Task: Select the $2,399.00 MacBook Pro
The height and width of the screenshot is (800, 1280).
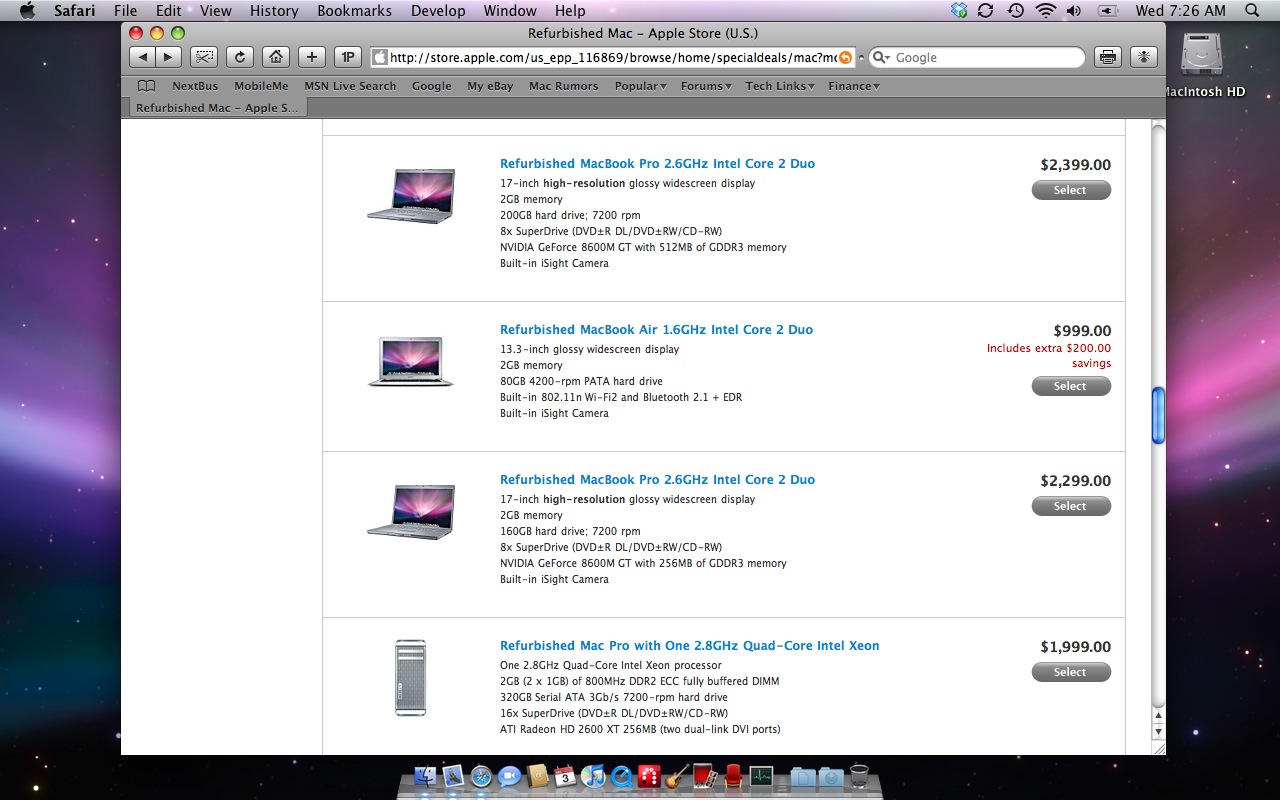Action: [x=1071, y=190]
